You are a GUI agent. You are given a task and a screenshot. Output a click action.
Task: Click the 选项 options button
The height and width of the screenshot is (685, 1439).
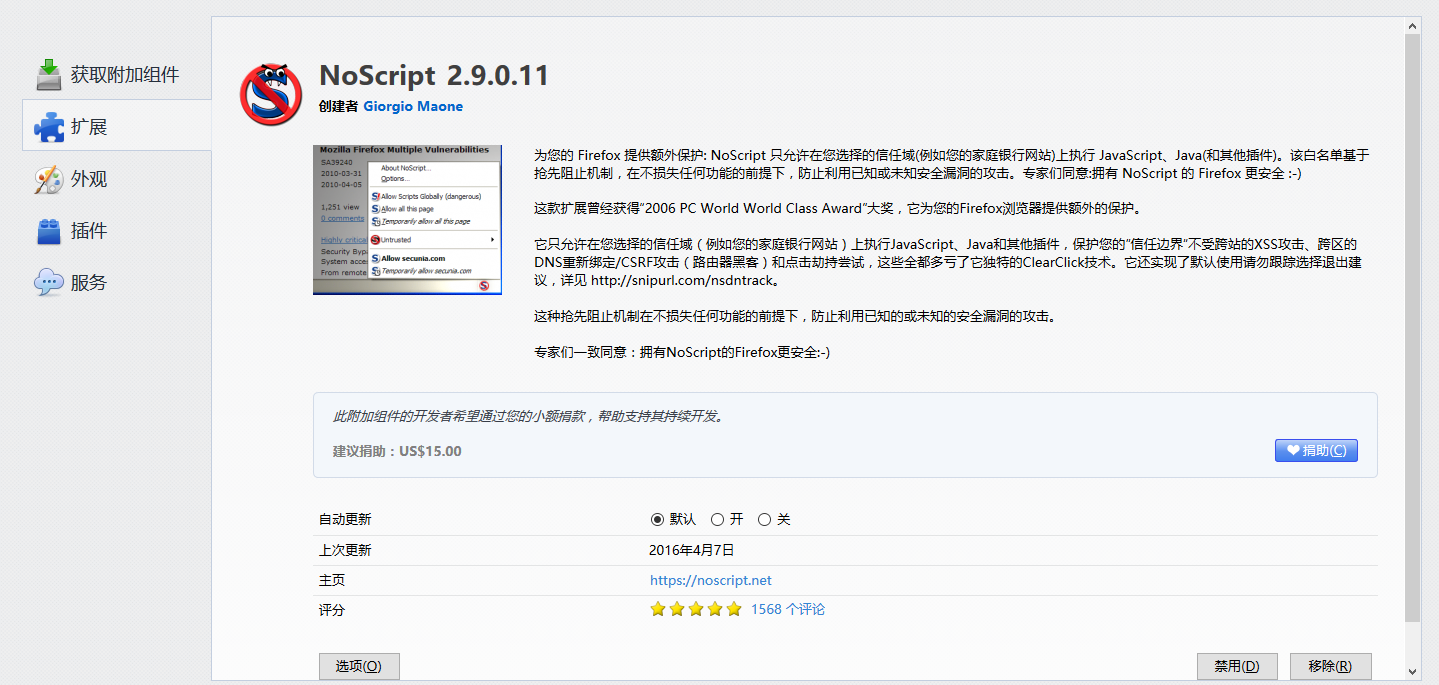[x=359, y=666]
